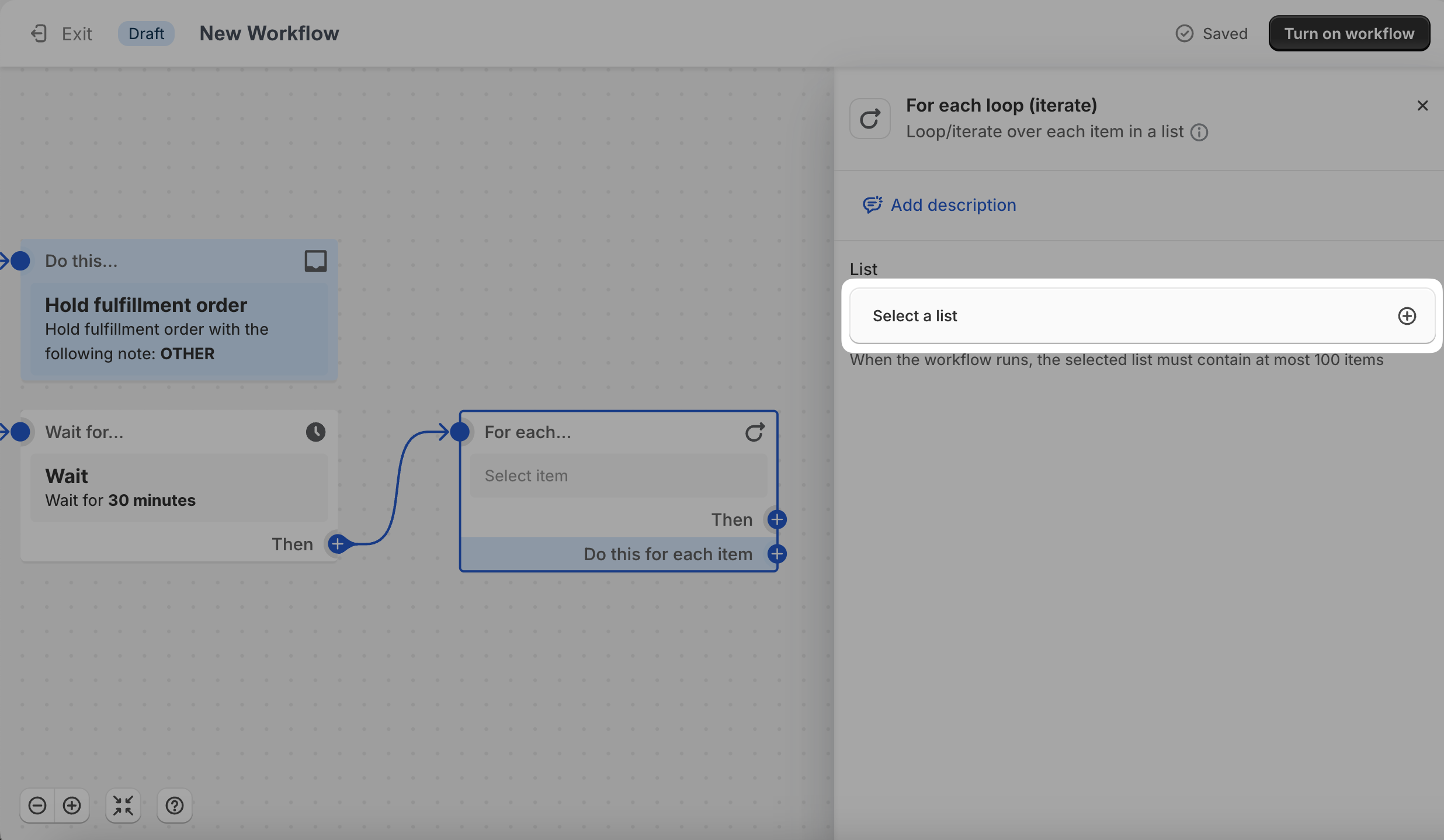Click the plus button on Then branch connector

tap(777, 519)
